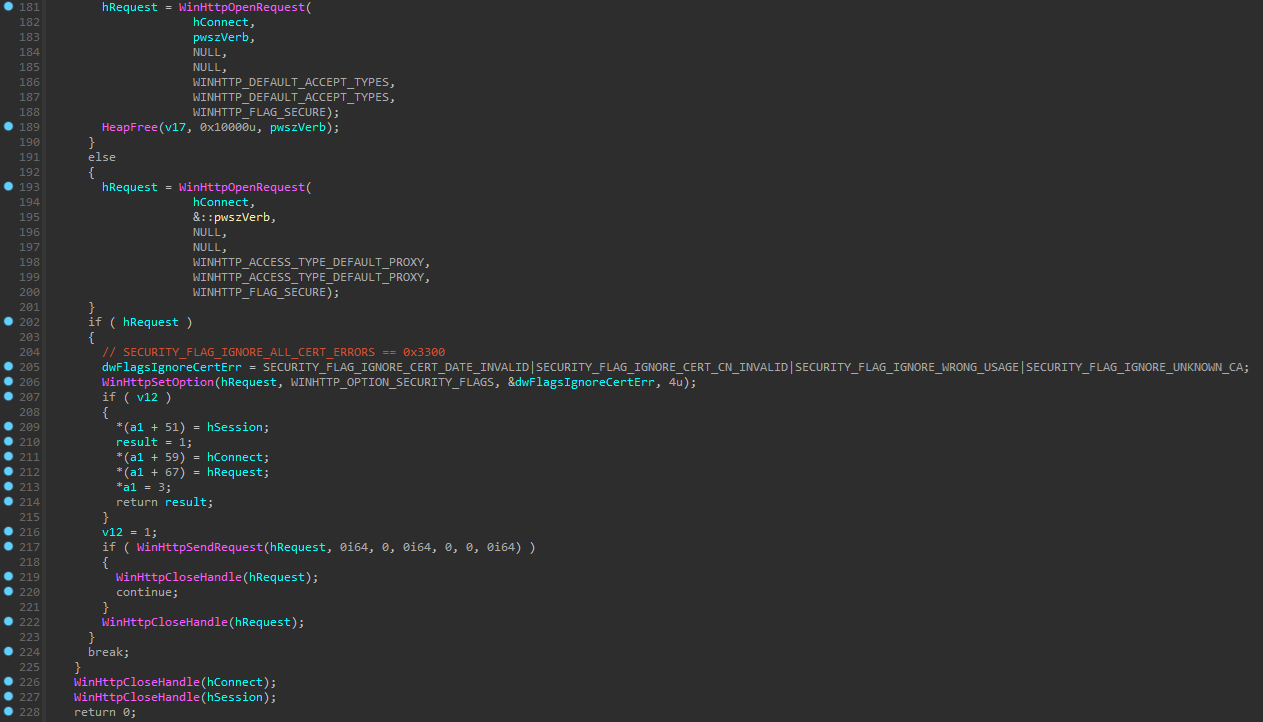Toggle breakpoint dot on line 220
Screen dimensions: 1263x722
pyautogui.click(x=9, y=592)
